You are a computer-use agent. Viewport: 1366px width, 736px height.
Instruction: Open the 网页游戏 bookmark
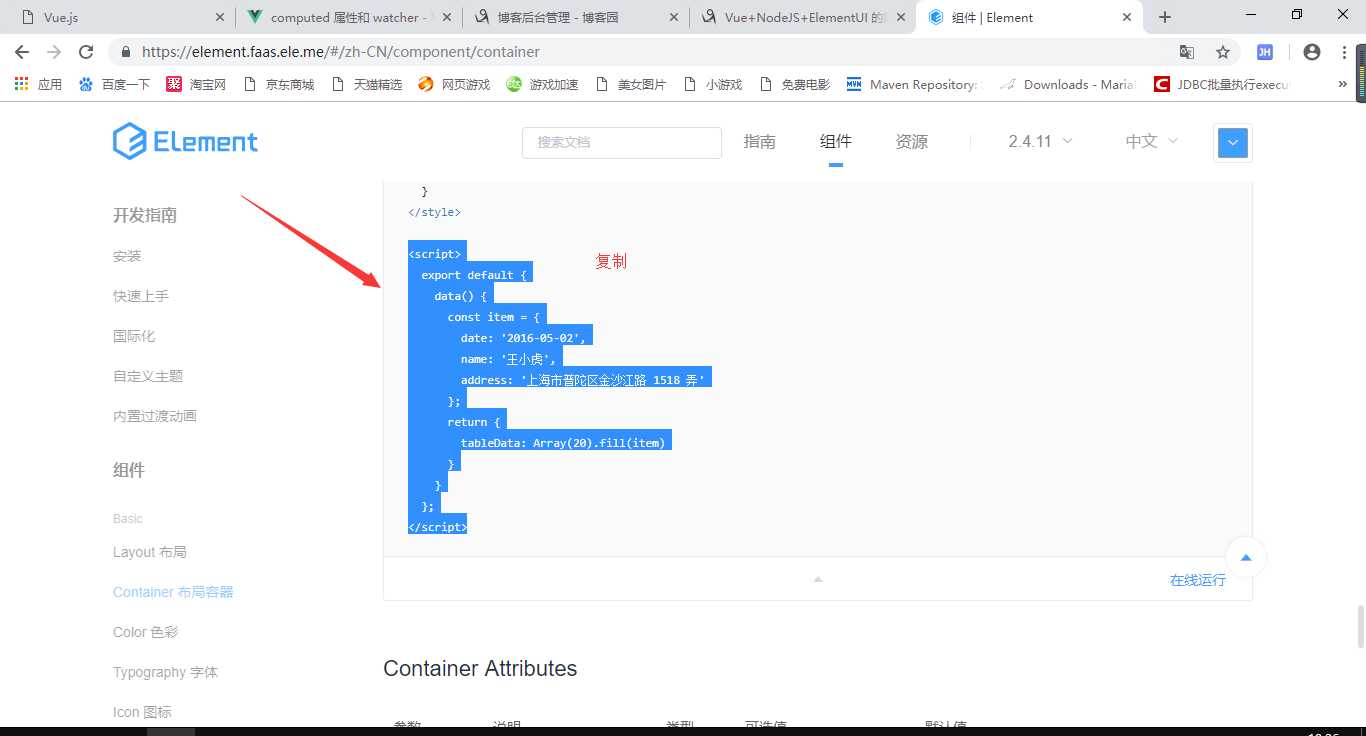click(454, 84)
